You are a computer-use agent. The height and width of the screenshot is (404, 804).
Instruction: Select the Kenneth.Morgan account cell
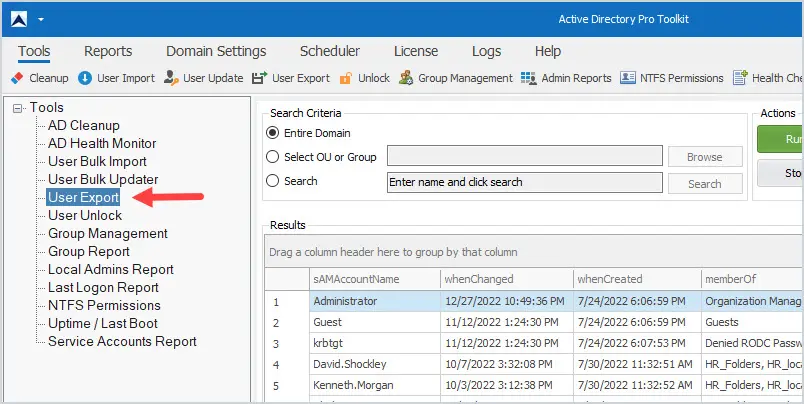(x=375, y=386)
